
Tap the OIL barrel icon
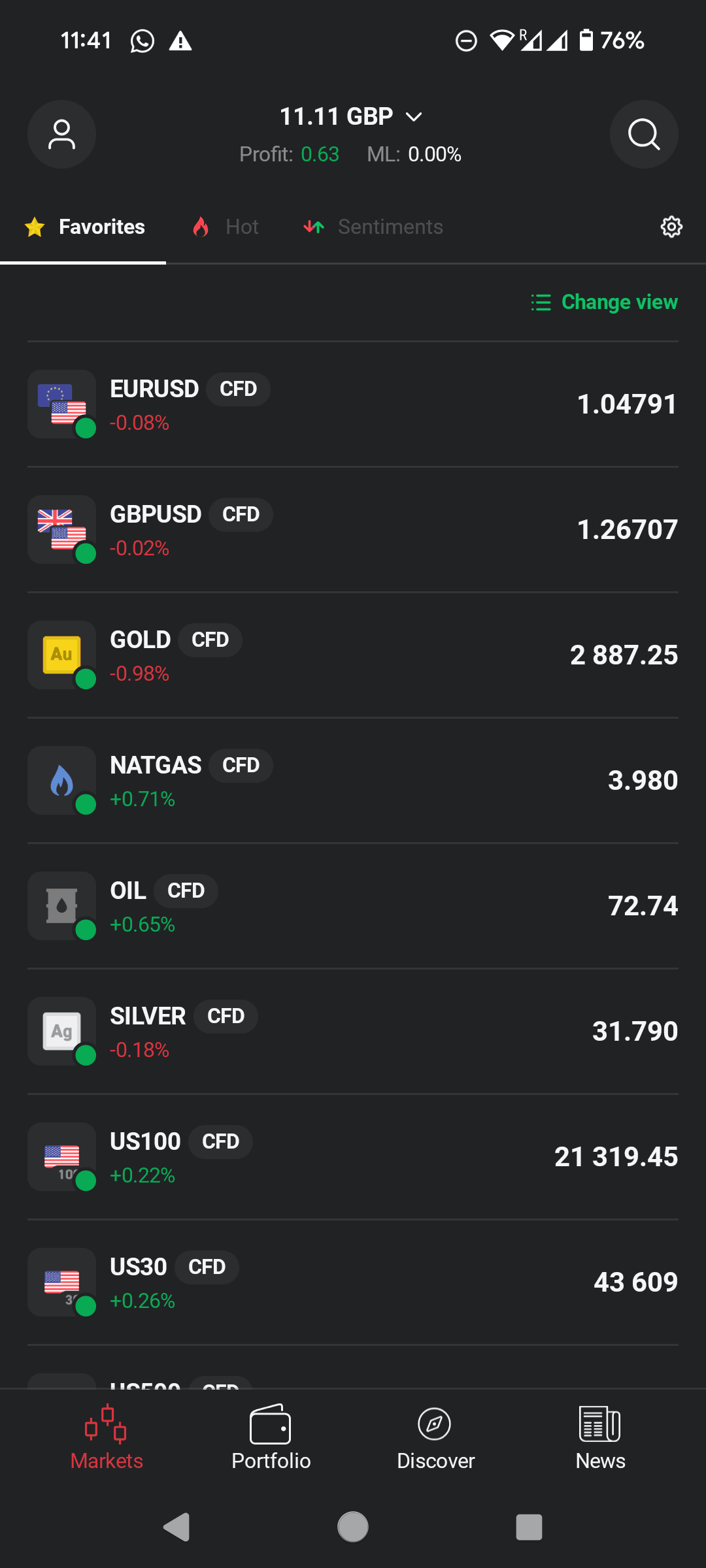61,906
